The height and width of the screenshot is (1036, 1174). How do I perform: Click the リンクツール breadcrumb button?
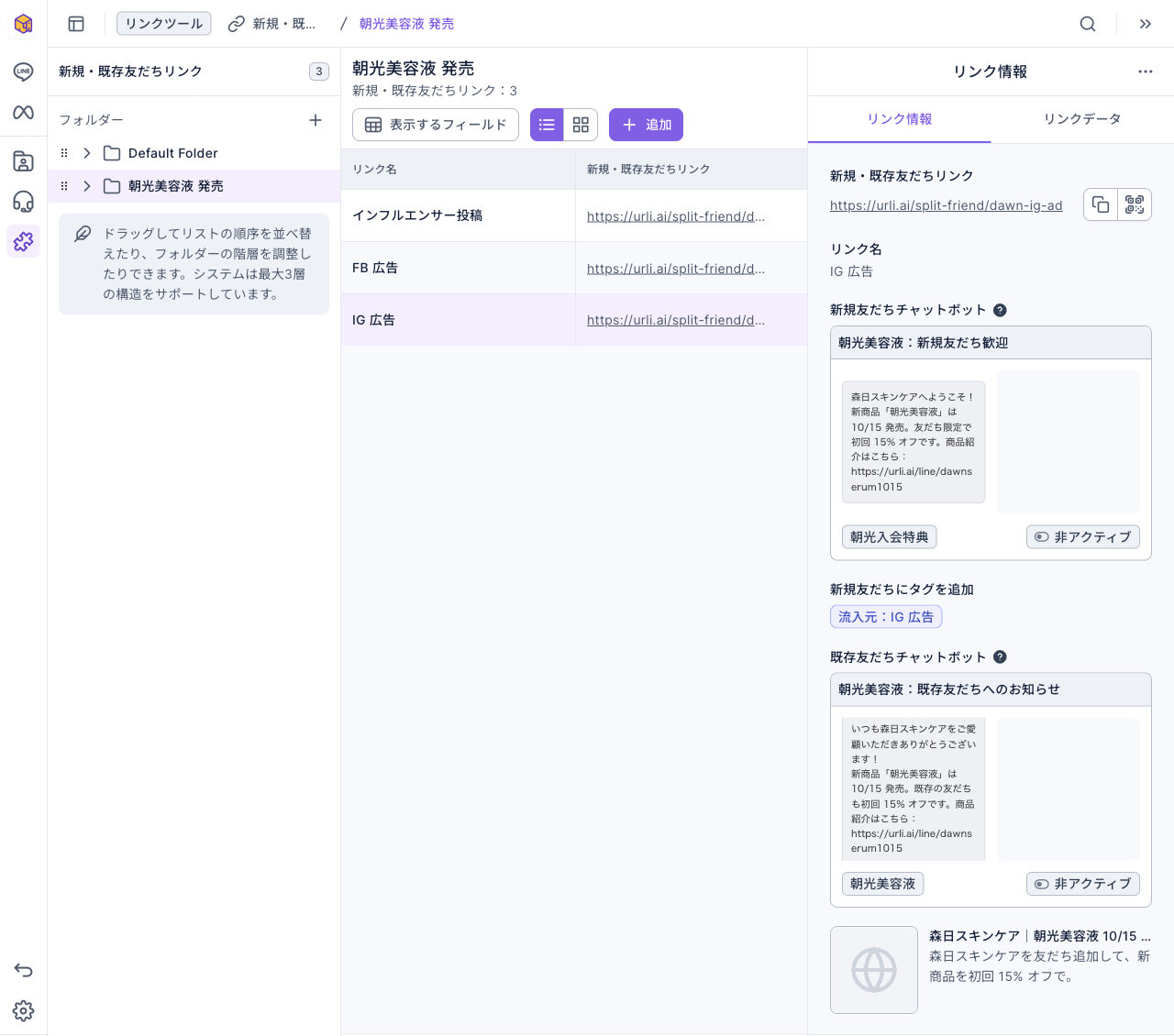164,24
